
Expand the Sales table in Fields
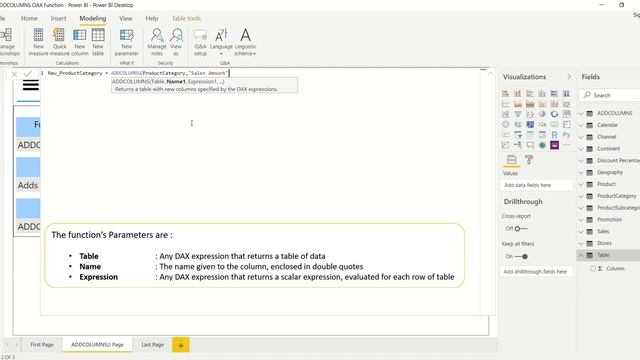click(x=581, y=231)
